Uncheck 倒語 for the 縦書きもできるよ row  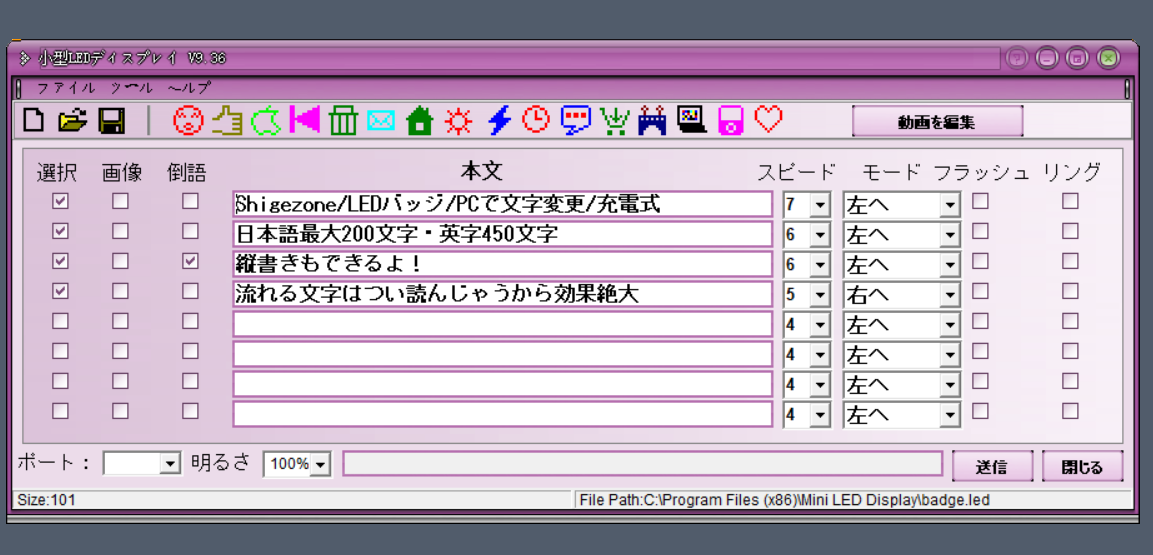pos(190,261)
